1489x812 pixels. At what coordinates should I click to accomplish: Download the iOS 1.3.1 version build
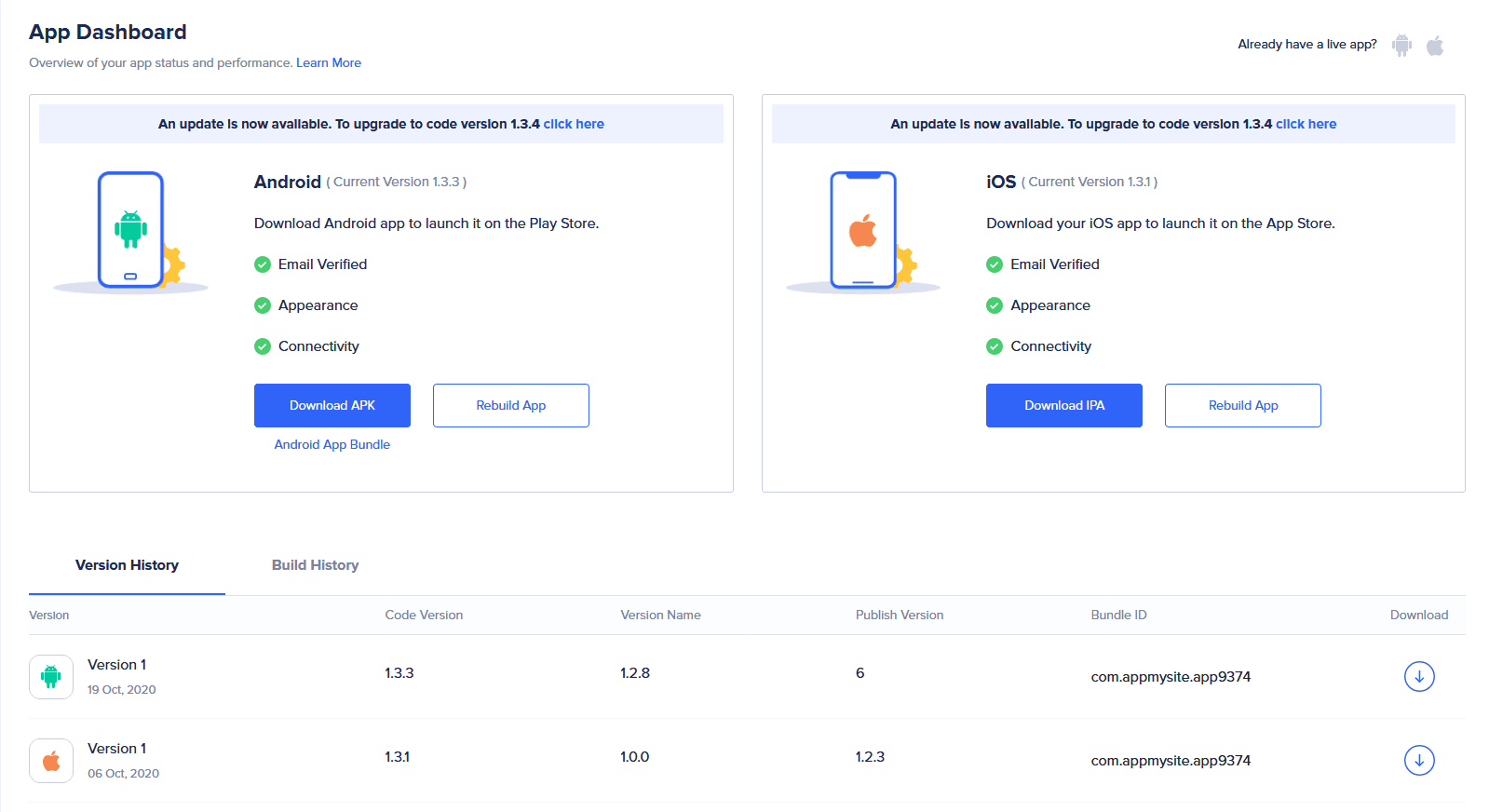(x=1419, y=761)
